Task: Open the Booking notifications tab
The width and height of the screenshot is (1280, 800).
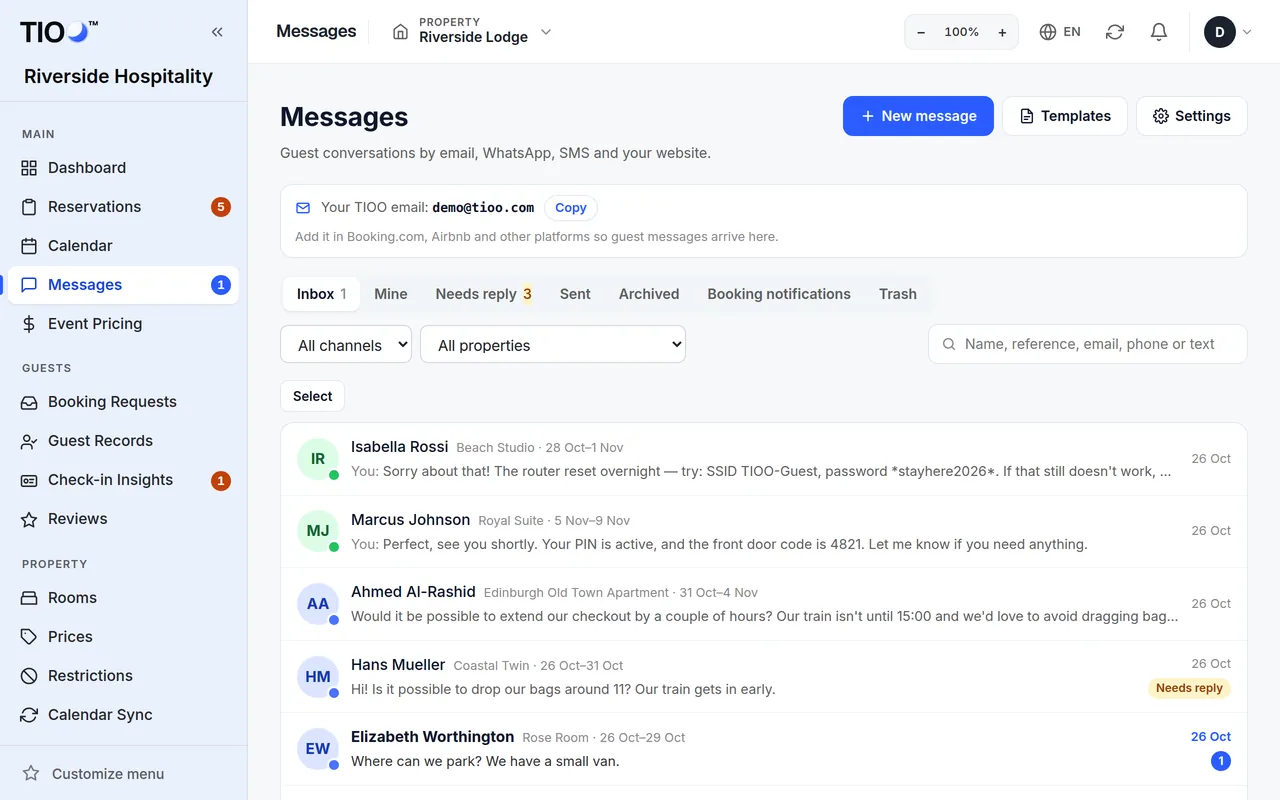Action: (x=779, y=294)
